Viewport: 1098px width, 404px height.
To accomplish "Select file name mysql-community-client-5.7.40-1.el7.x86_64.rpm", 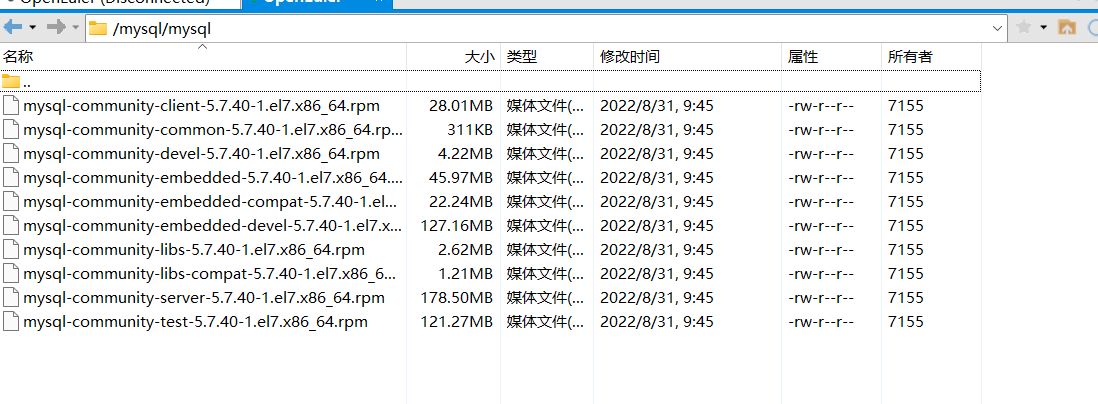I will [201, 106].
